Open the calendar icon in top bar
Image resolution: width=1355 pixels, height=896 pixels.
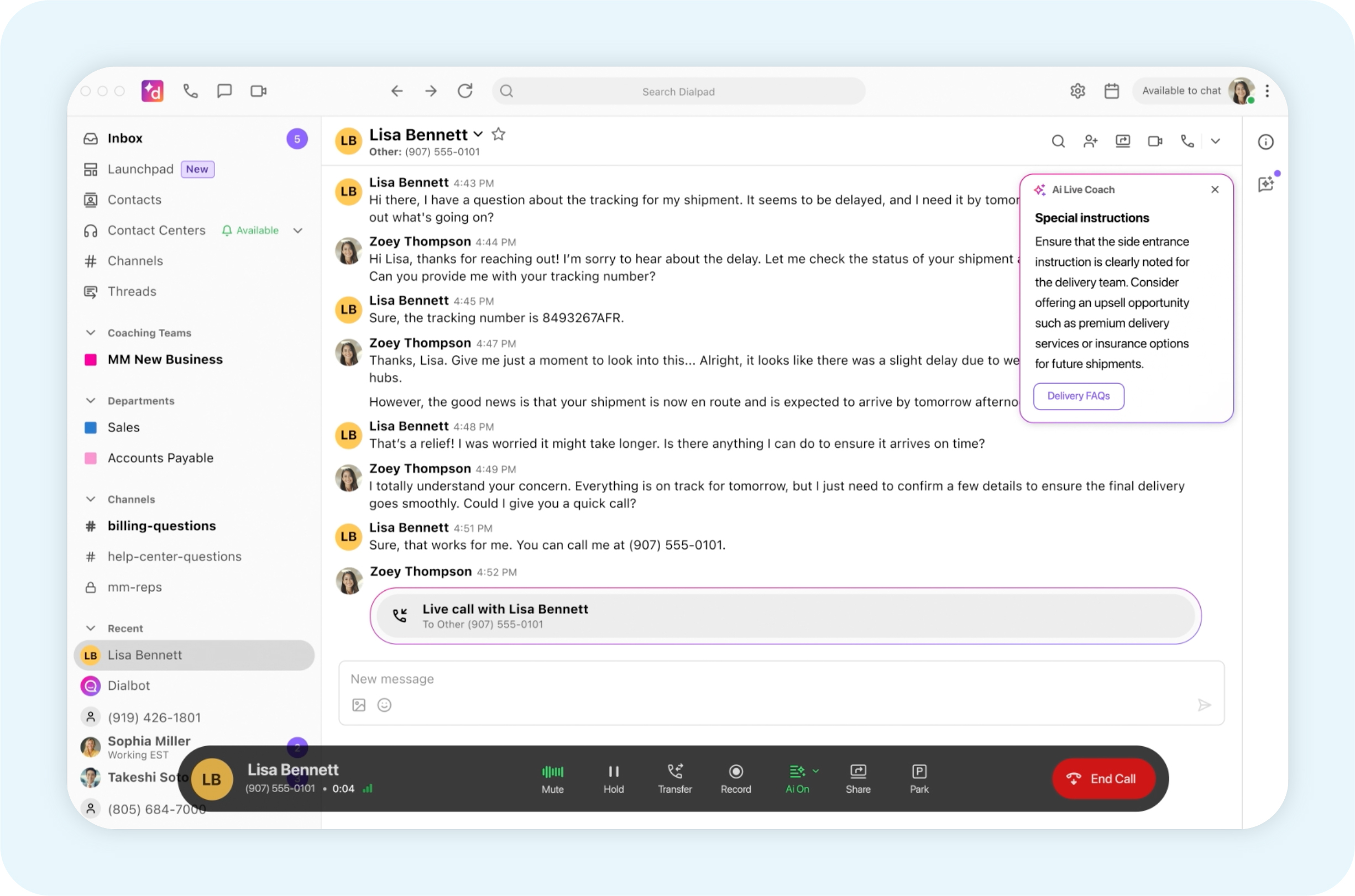coord(1112,91)
